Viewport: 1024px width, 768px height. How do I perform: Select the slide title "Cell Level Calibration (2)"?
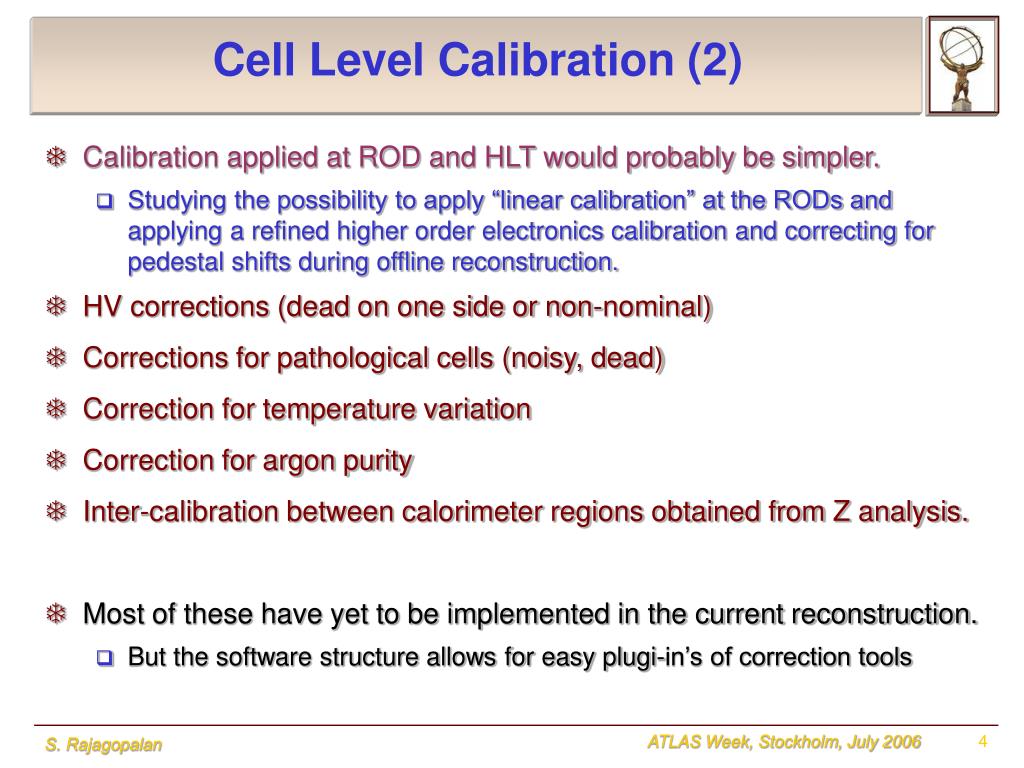(477, 59)
